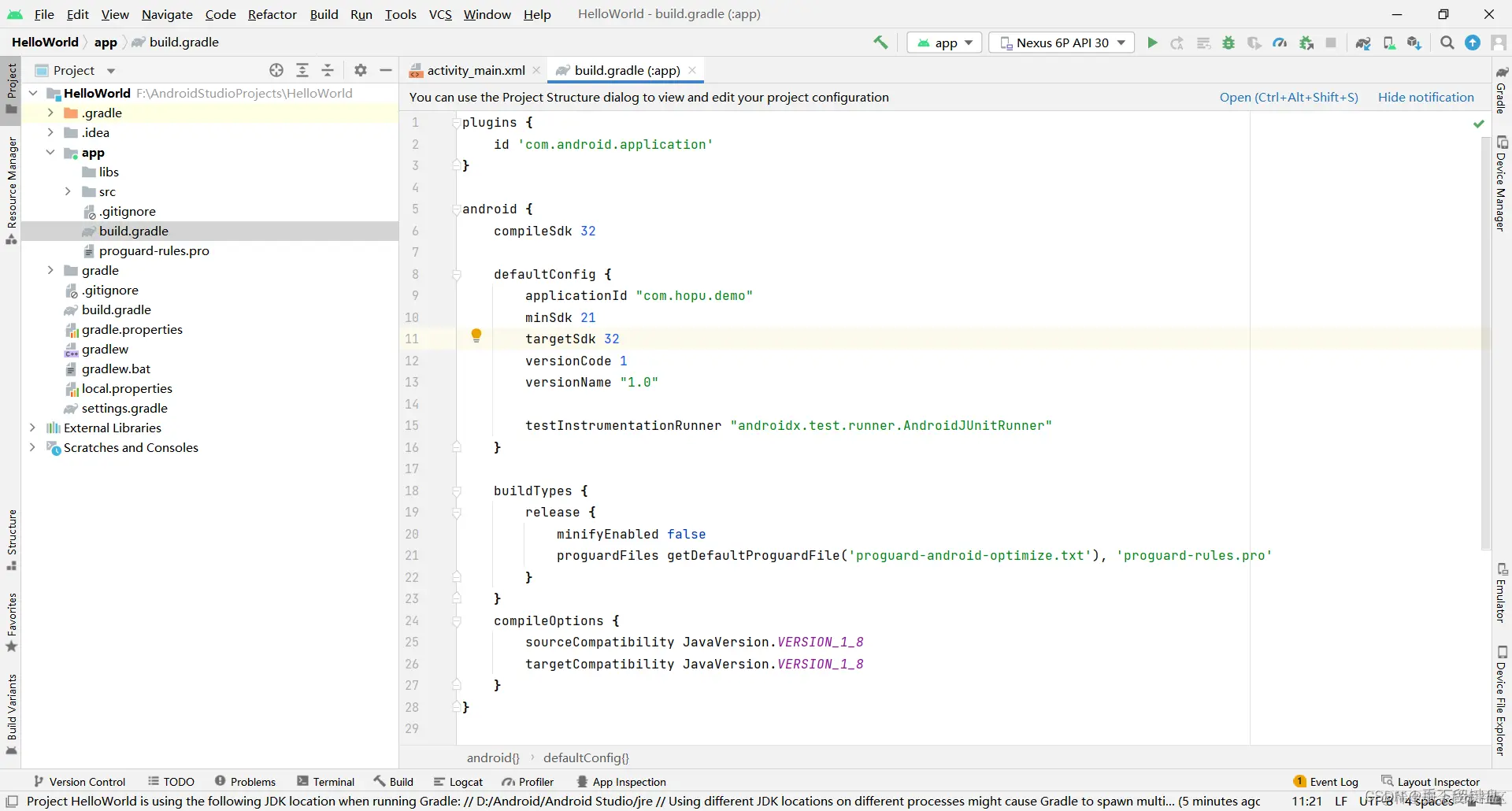This screenshot has height=811, width=1512.
Task: Open the VCS menu
Action: 440,14
